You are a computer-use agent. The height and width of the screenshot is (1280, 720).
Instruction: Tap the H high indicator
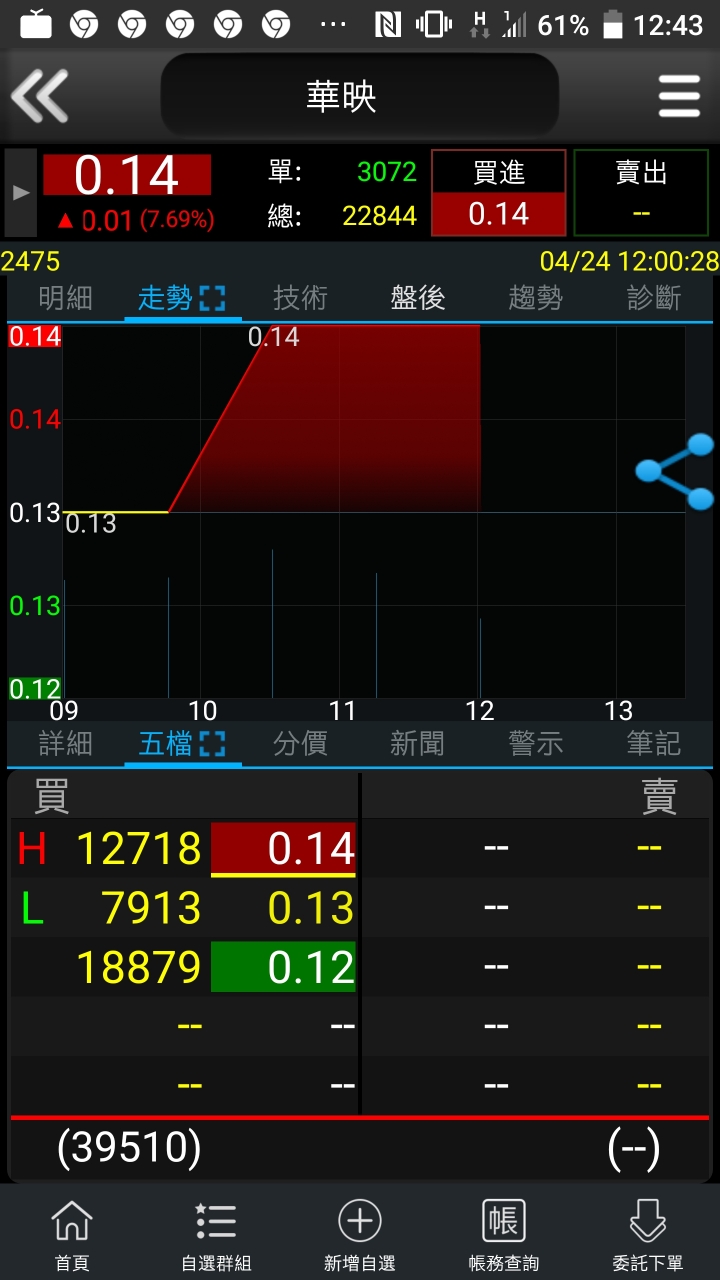click(x=32, y=849)
